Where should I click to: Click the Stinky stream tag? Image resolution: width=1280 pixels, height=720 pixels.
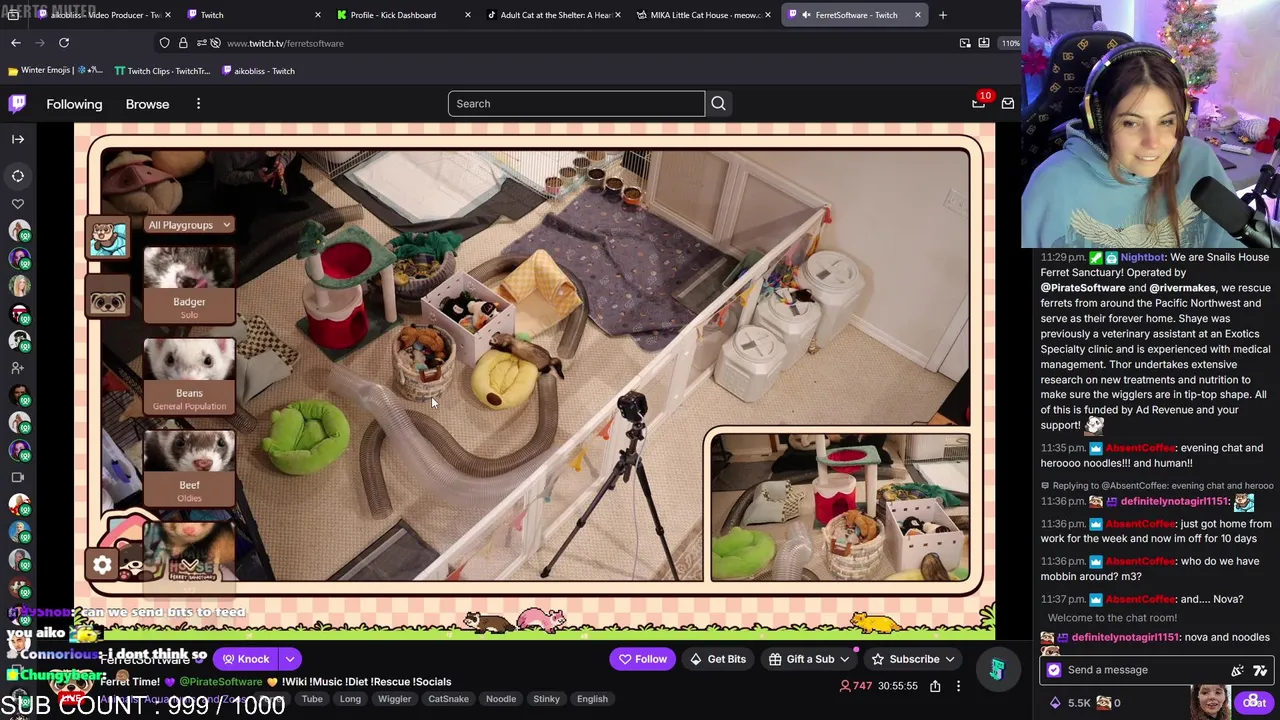tap(546, 699)
